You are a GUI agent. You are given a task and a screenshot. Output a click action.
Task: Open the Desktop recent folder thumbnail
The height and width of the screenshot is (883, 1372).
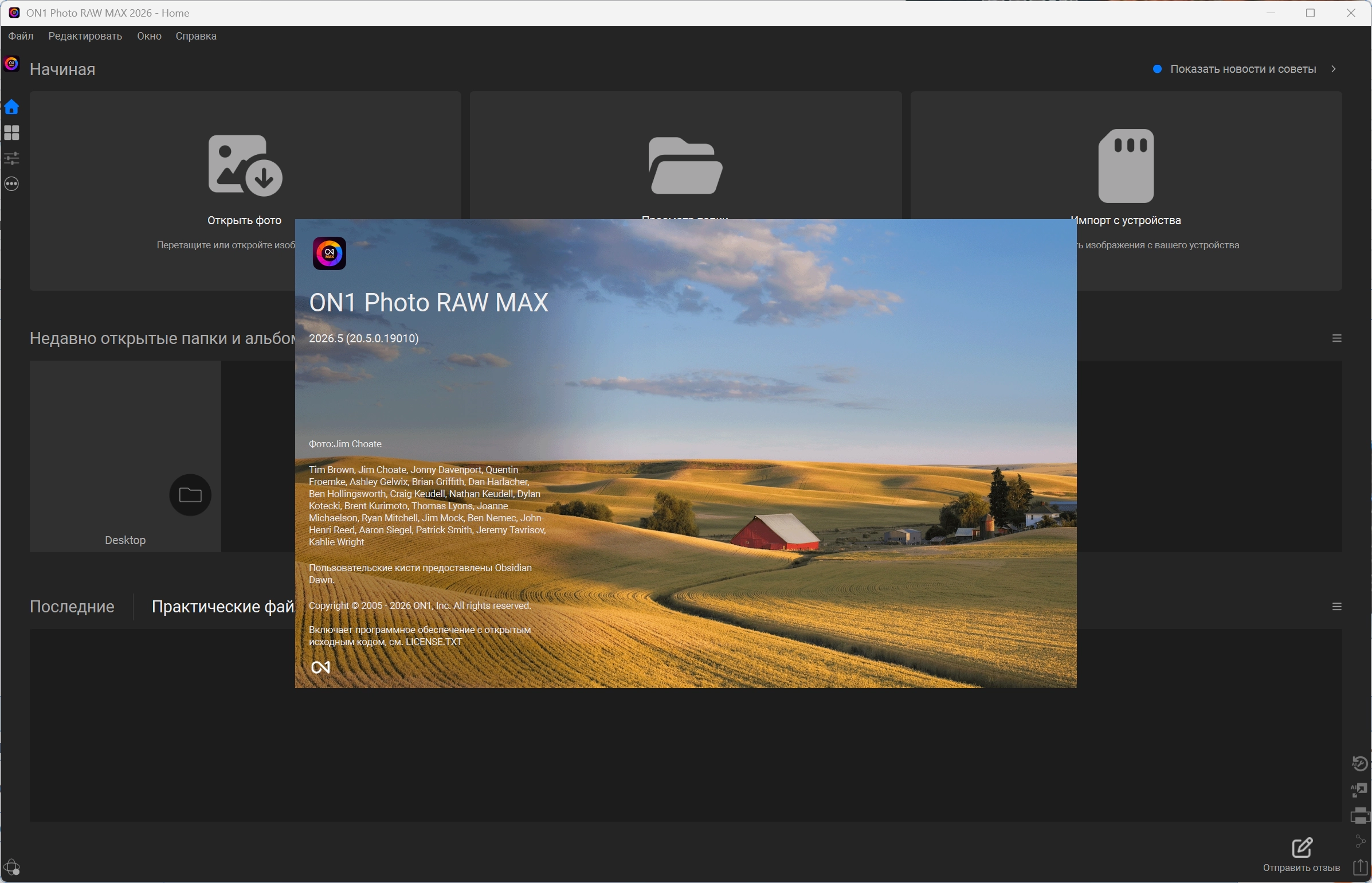[125, 456]
